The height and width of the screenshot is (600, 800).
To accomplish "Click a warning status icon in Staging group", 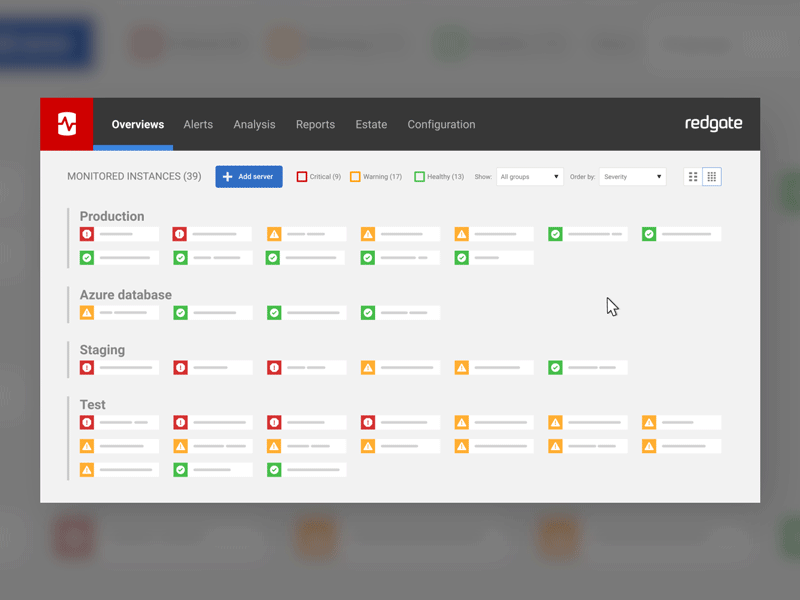I will 367,367.
